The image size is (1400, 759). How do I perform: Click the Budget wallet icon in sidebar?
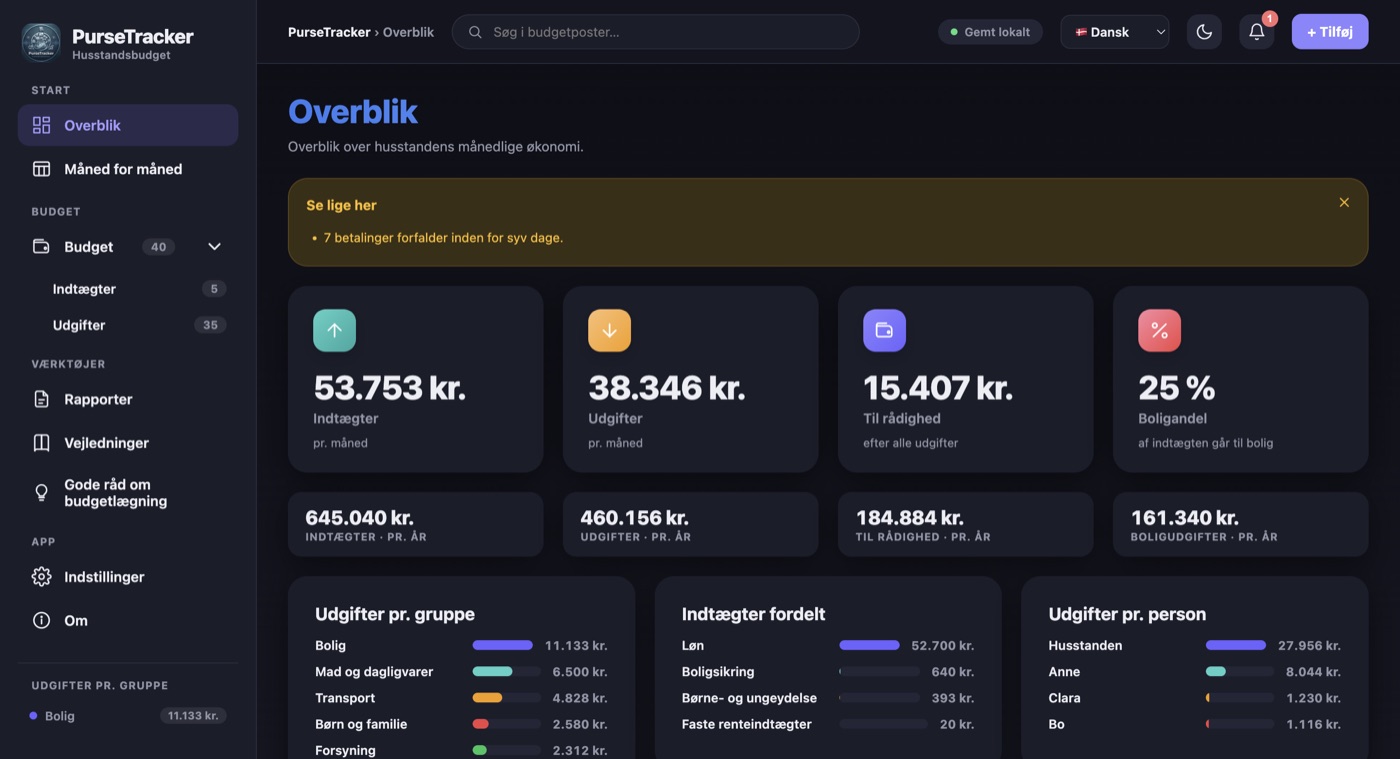coord(41,246)
